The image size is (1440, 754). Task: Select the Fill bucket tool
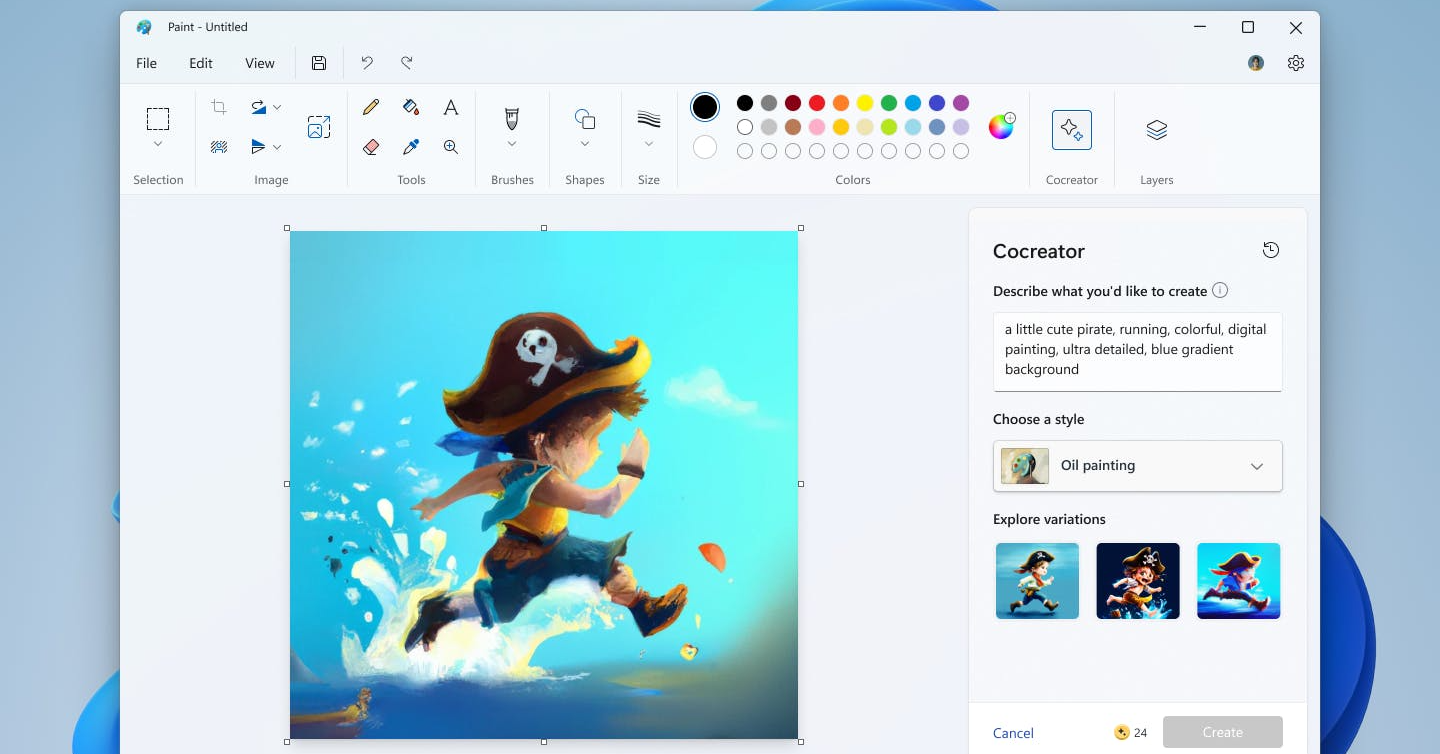click(x=411, y=107)
